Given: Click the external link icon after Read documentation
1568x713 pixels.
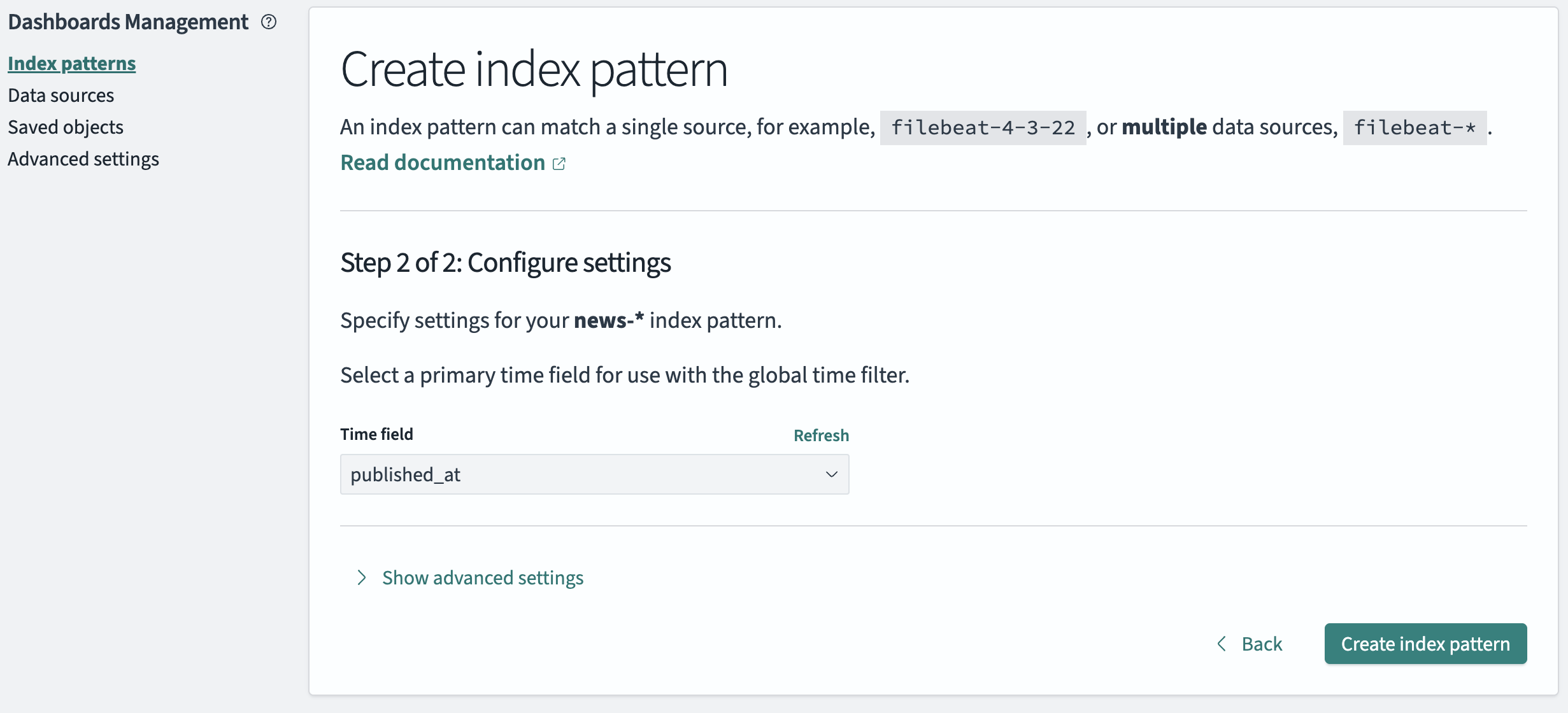Looking at the screenshot, I should pyautogui.click(x=559, y=164).
